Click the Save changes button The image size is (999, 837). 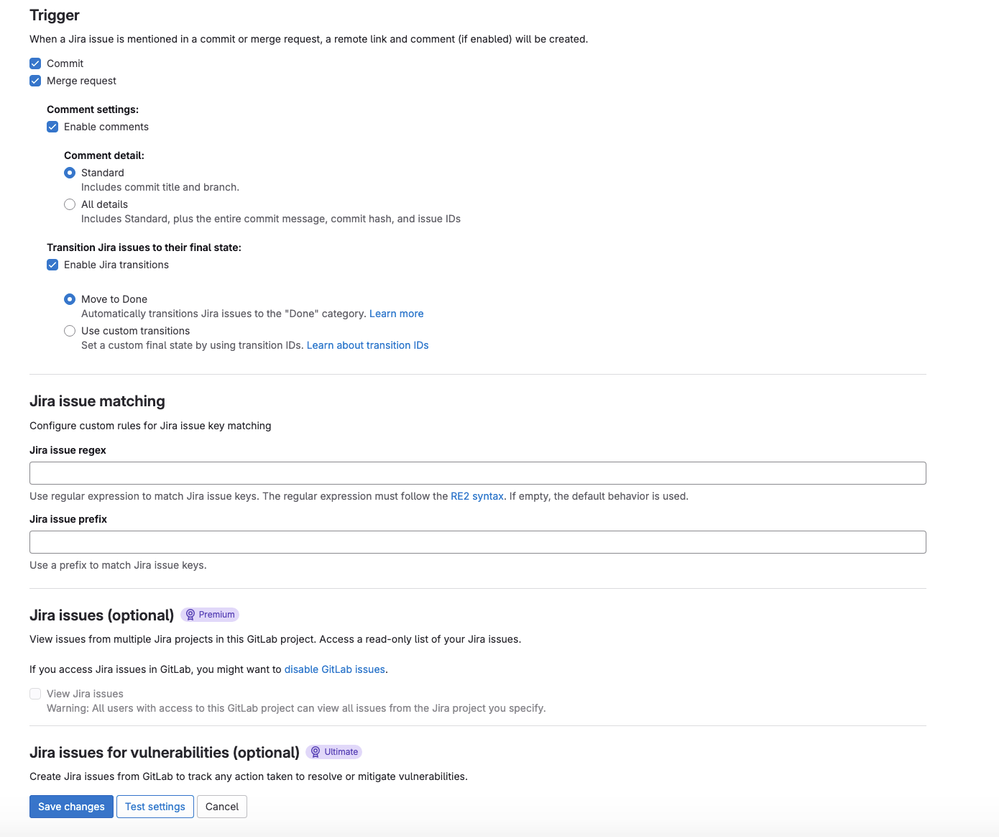[x=71, y=806]
